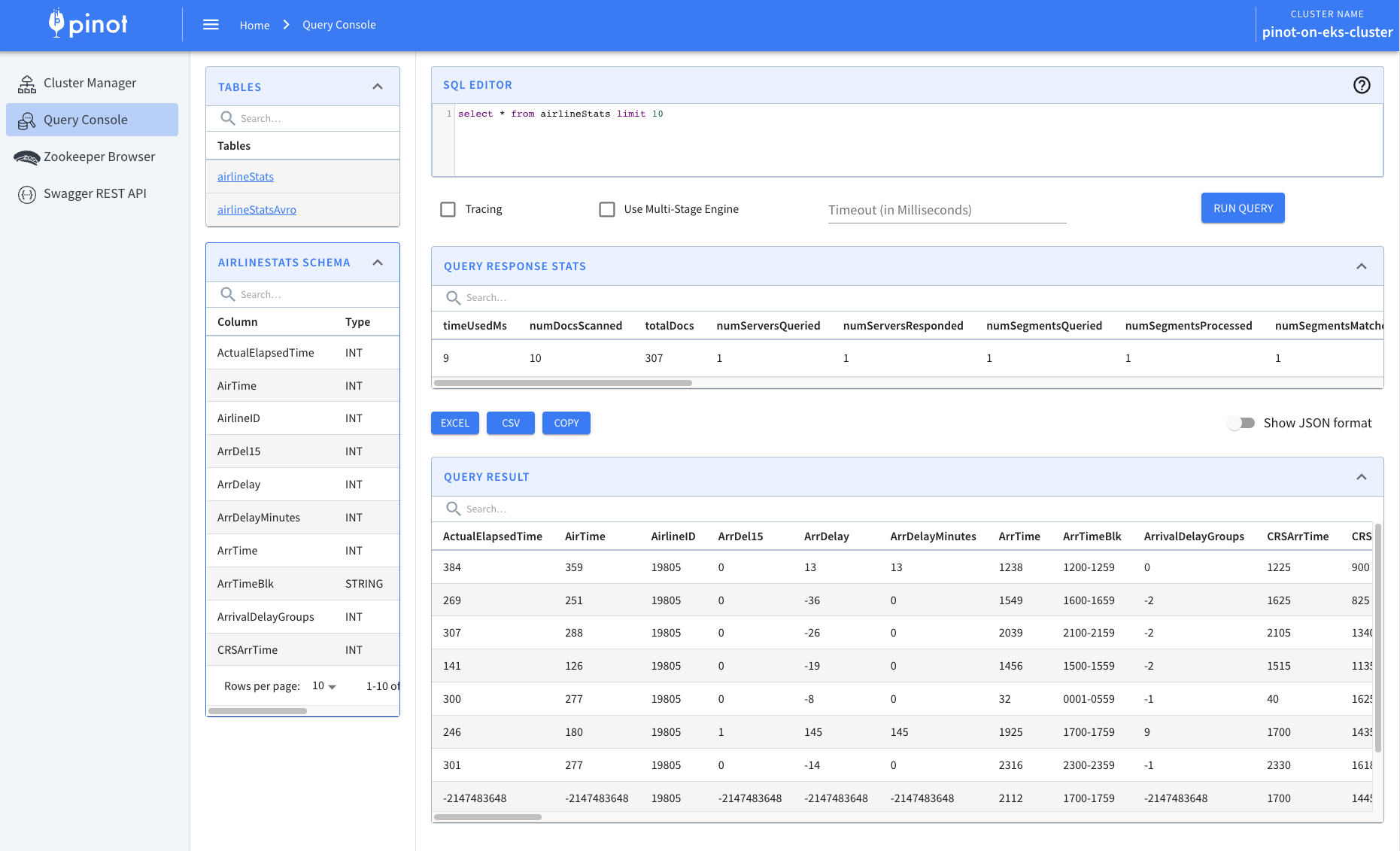This screenshot has width=1400, height=851.
Task: Click the timeUsedMs stats column header
Action: [x=475, y=326]
